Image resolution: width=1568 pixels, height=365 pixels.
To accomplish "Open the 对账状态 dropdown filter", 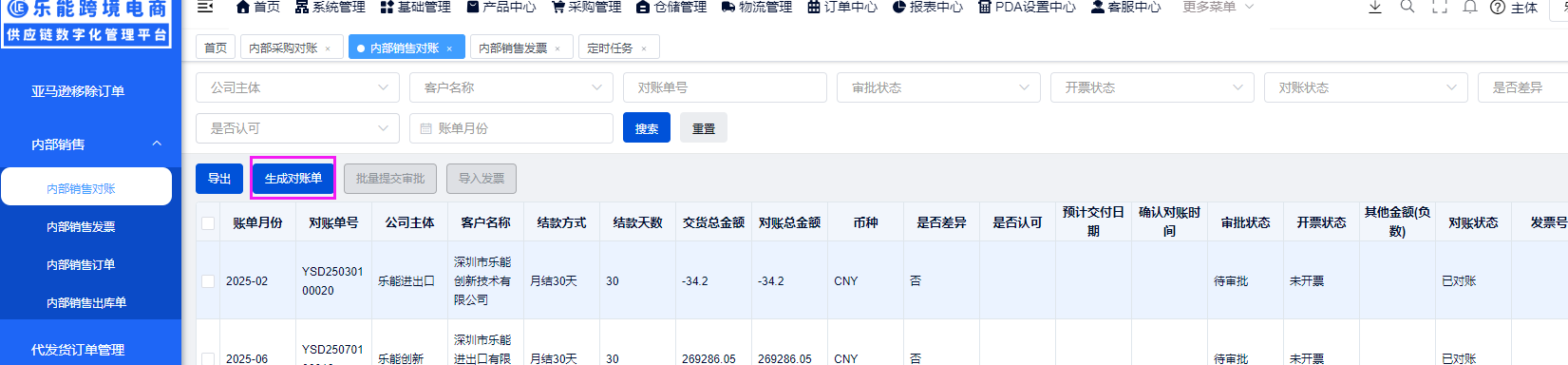I will [1366, 87].
